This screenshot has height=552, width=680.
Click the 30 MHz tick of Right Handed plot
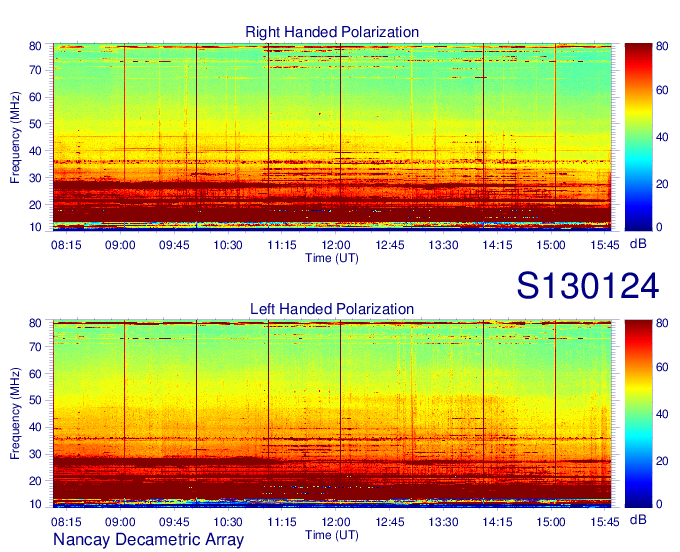click(x=35, y=178)
